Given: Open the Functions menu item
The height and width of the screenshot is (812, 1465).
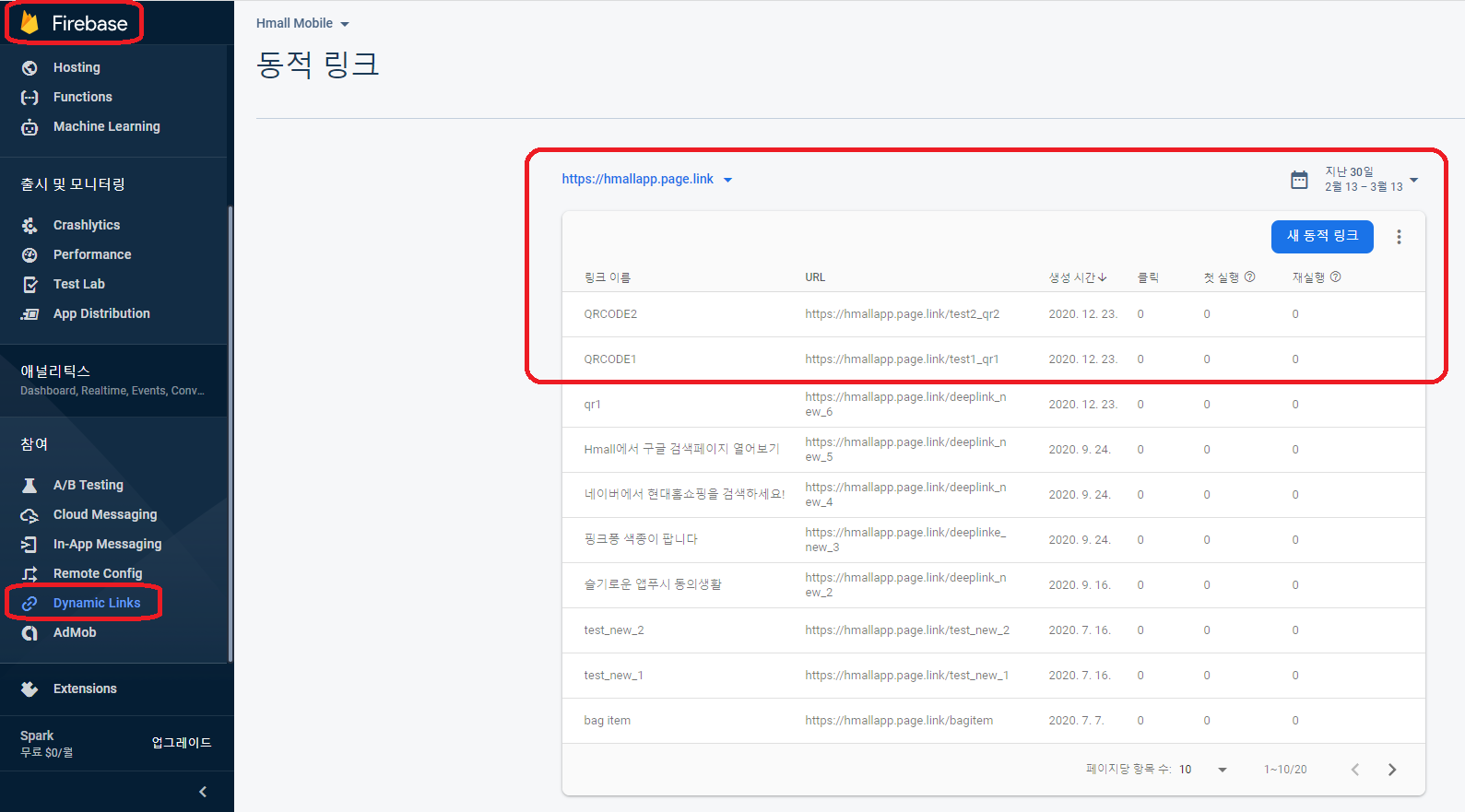Looking at the screenshot, I should tap(83, 97).
